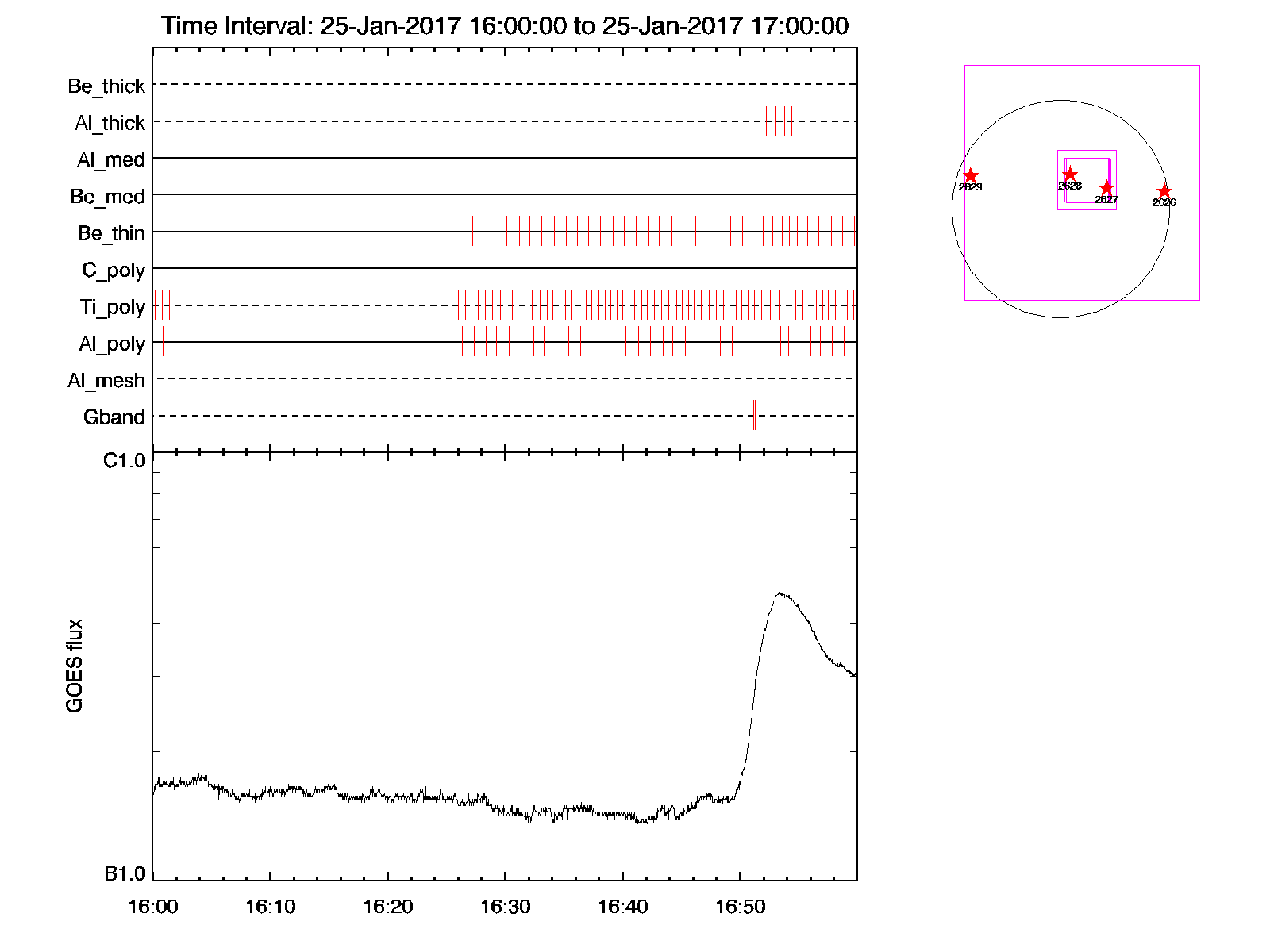
Task: Click the 16:50 time axis label
Action: pos(740,907)
